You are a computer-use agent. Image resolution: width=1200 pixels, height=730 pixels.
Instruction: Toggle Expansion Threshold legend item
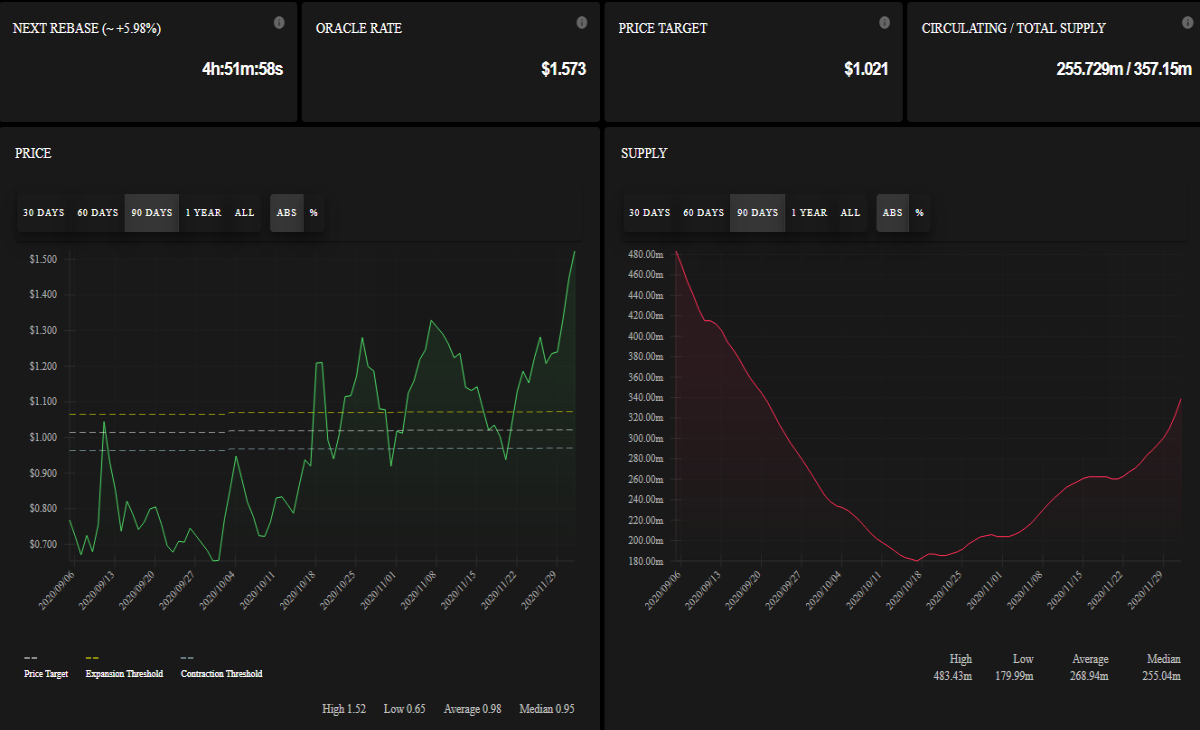(124, 666)
